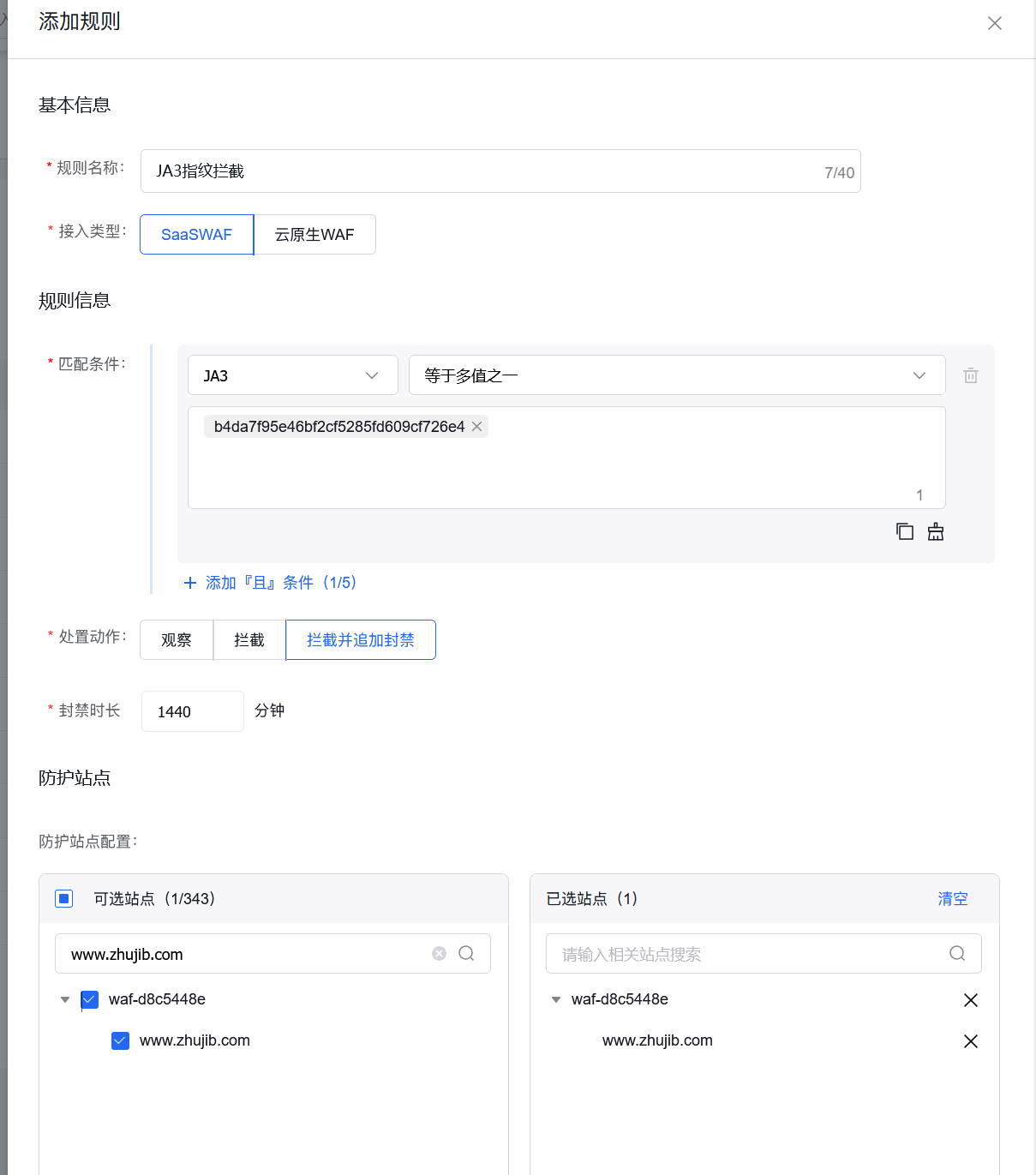This screenshot has height=1175, width=1036.
Task: Choose the 拦截并追加封禁 action
Action: 361,640
